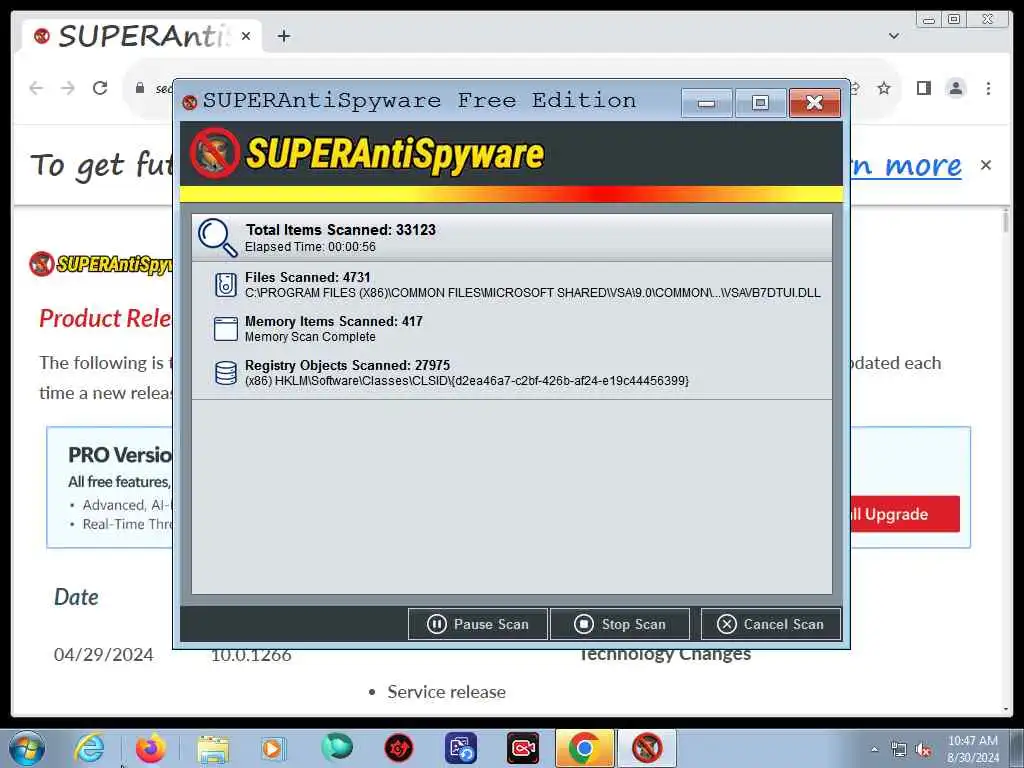Click SUPERAntiSpyware logo on the webpage

coord(101,264)
